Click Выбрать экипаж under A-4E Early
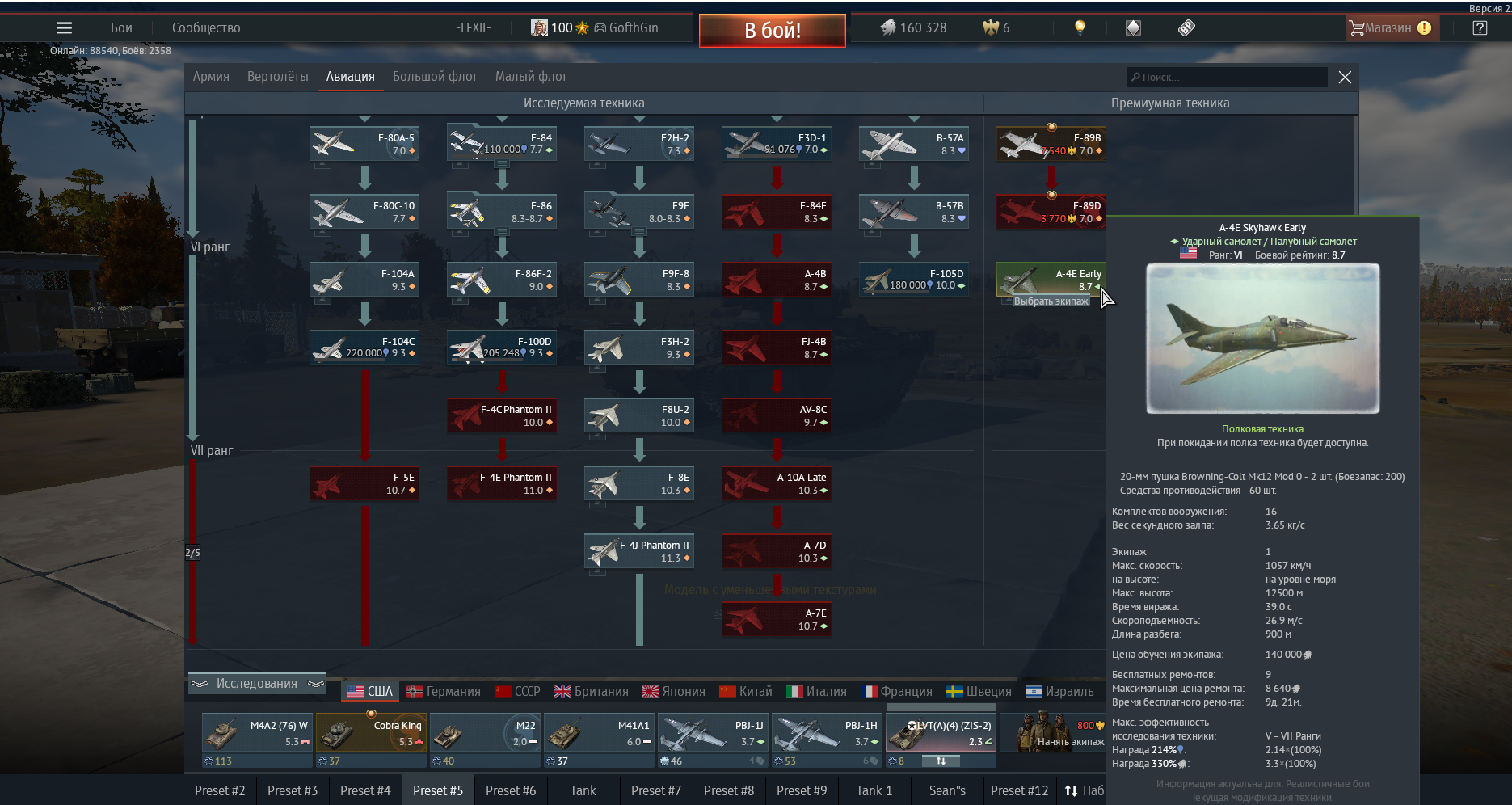 pyautogui.click(x=1051, y=301)
